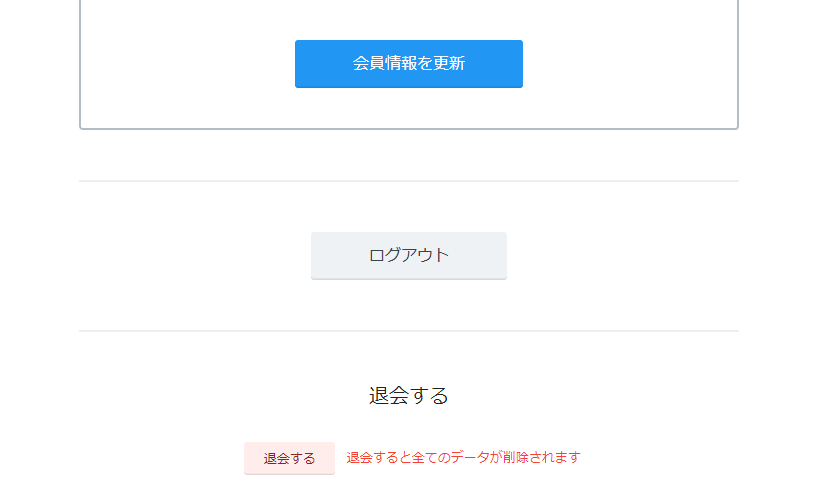This screenshot has width=825, height=488.
Task: Withdraw membership via the small pink button
Action: point(289,458)
